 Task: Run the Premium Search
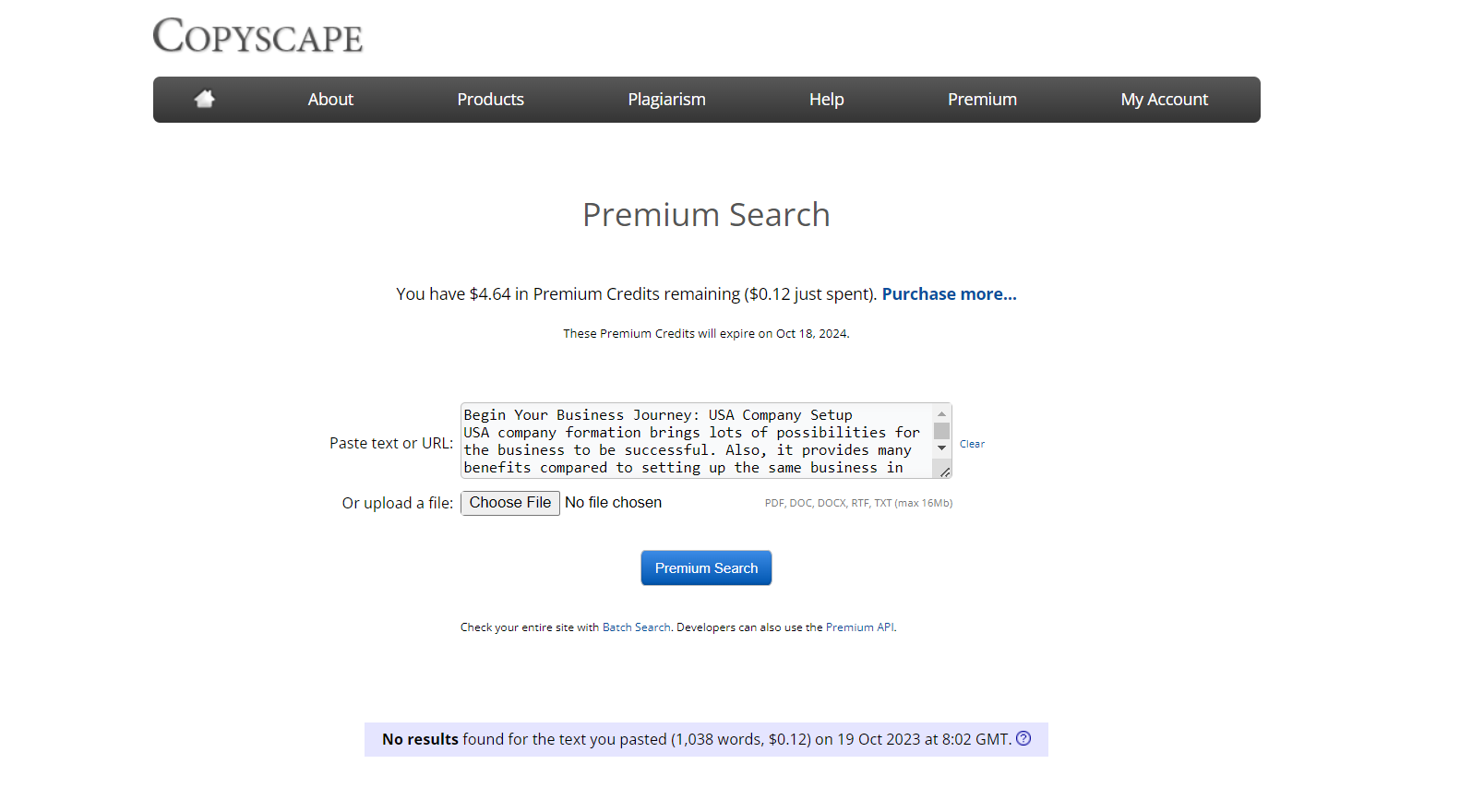point(706,568)
